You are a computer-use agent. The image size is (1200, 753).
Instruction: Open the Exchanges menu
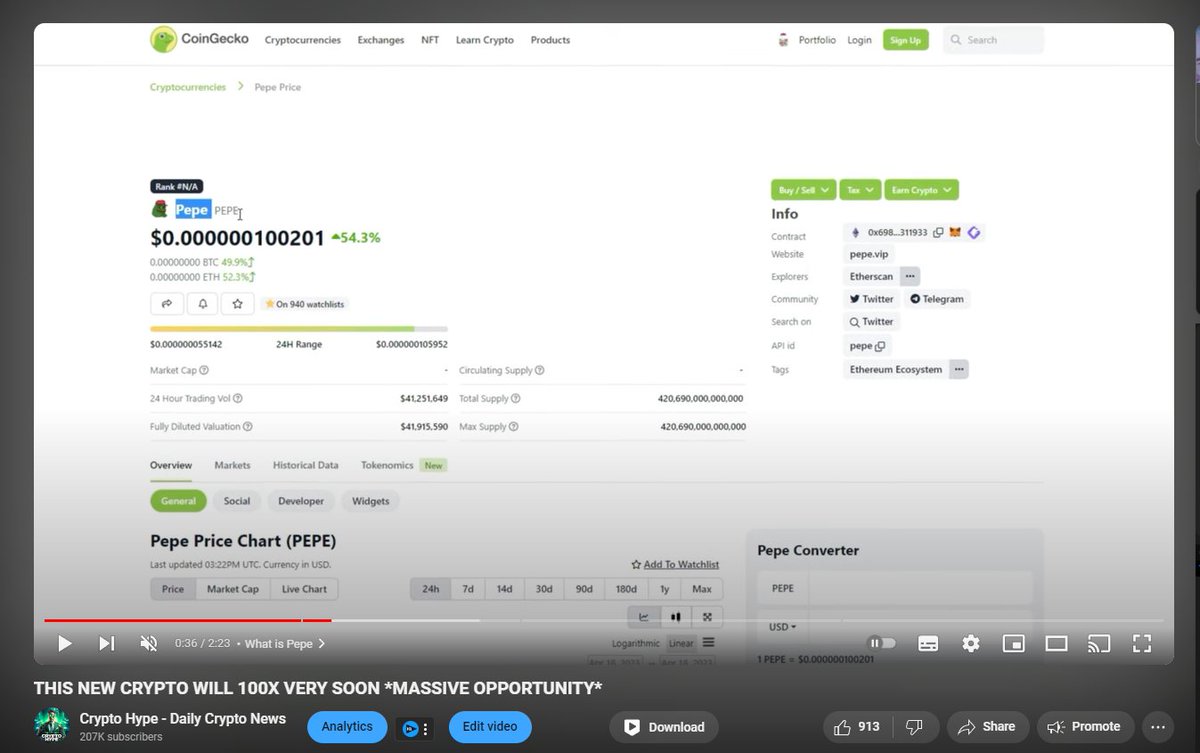pos(381,40)
